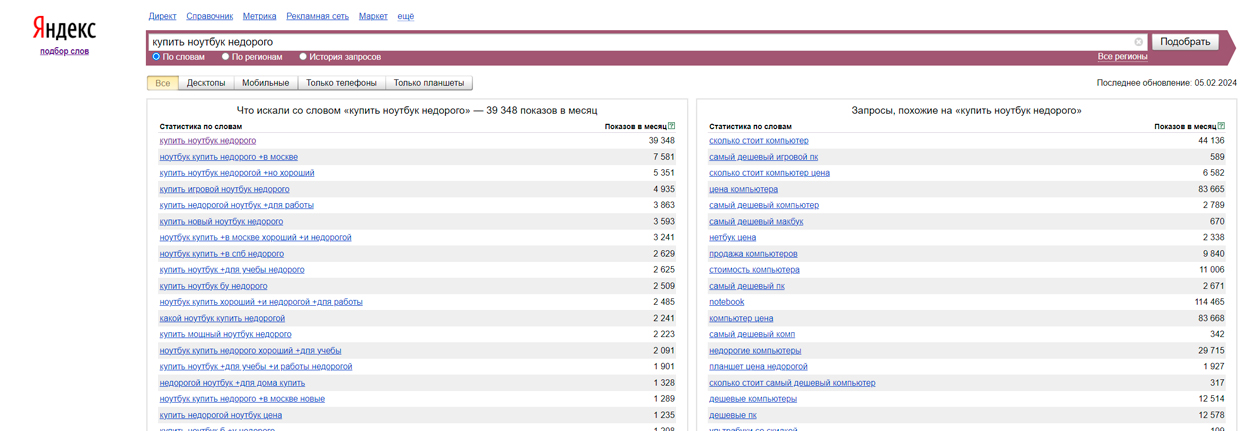Screen dimensions: 1240x431
Task: Open similar query 'продажа компьютеров'
Action: [x=753, y=254]
